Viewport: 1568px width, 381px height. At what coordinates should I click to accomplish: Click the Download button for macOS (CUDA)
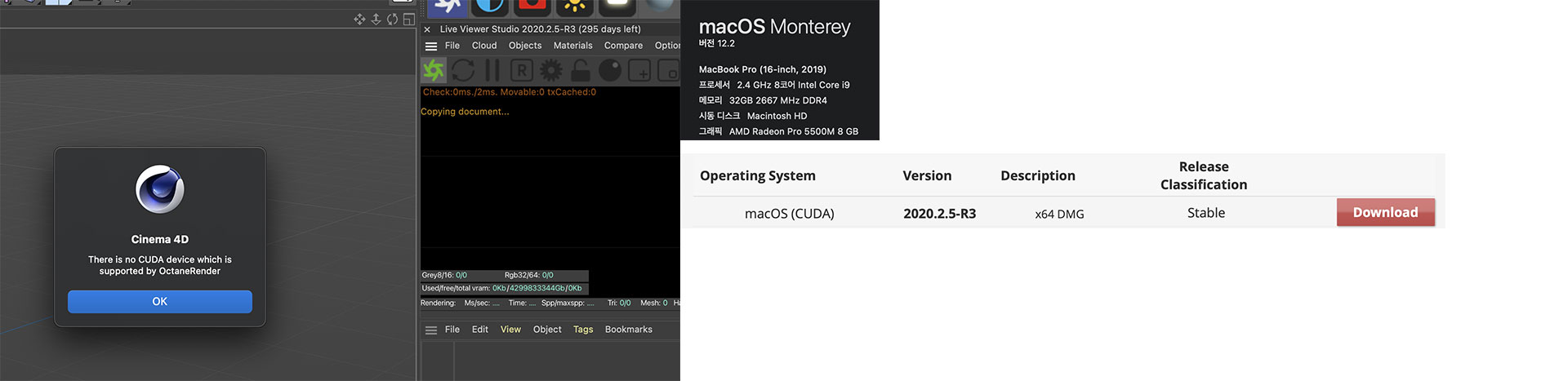1385,212
